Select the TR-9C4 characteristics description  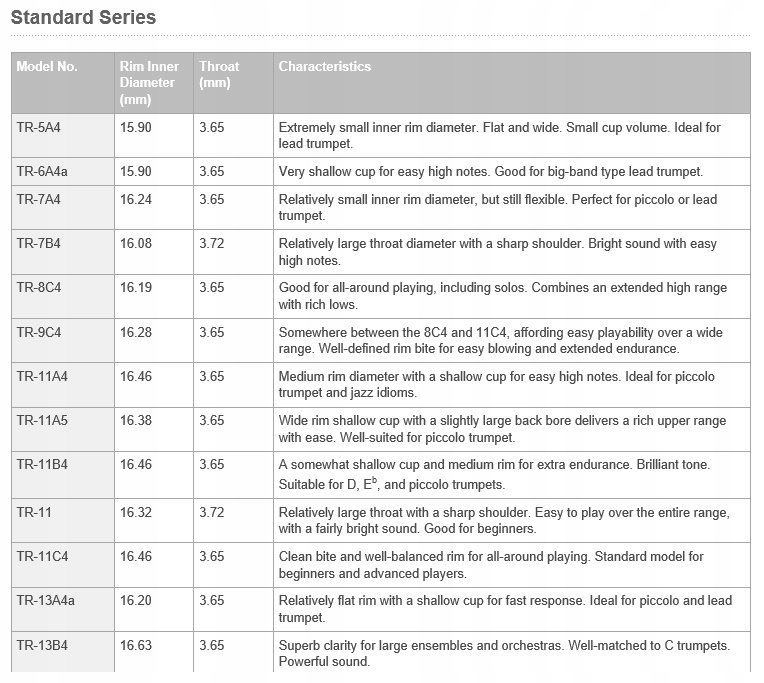(x=500, y=341)
